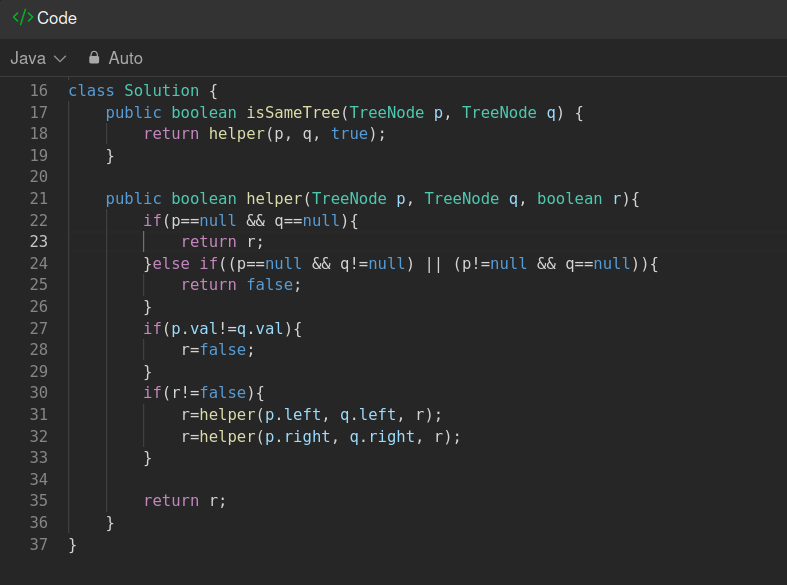The height and width of the screenshot is (585, 787).
Task: Place cursor on 'return r;' on line 23
Action: (x=222, y=242)
